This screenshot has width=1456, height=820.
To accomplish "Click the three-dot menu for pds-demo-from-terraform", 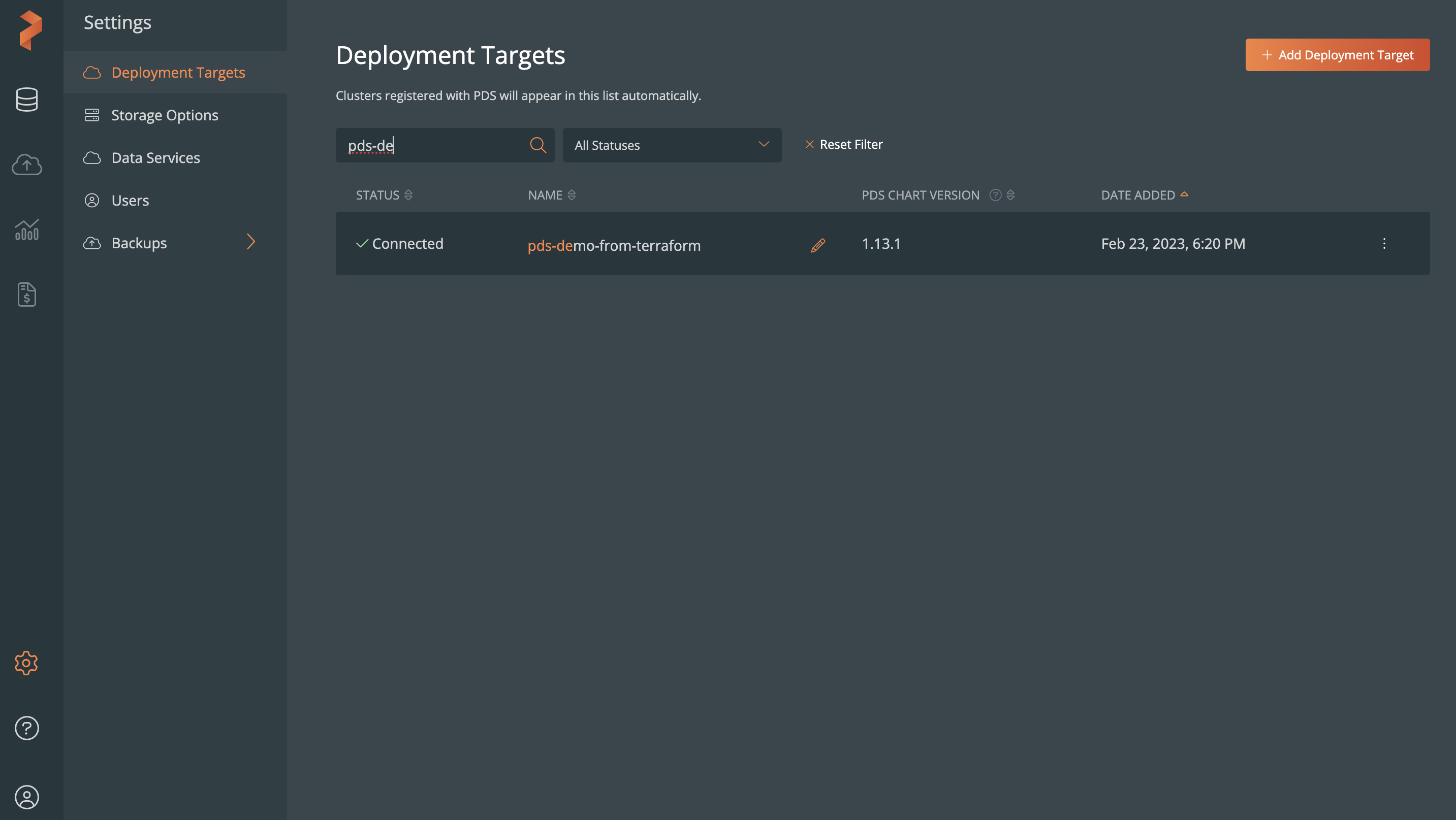I will (x=1385, y=243).
